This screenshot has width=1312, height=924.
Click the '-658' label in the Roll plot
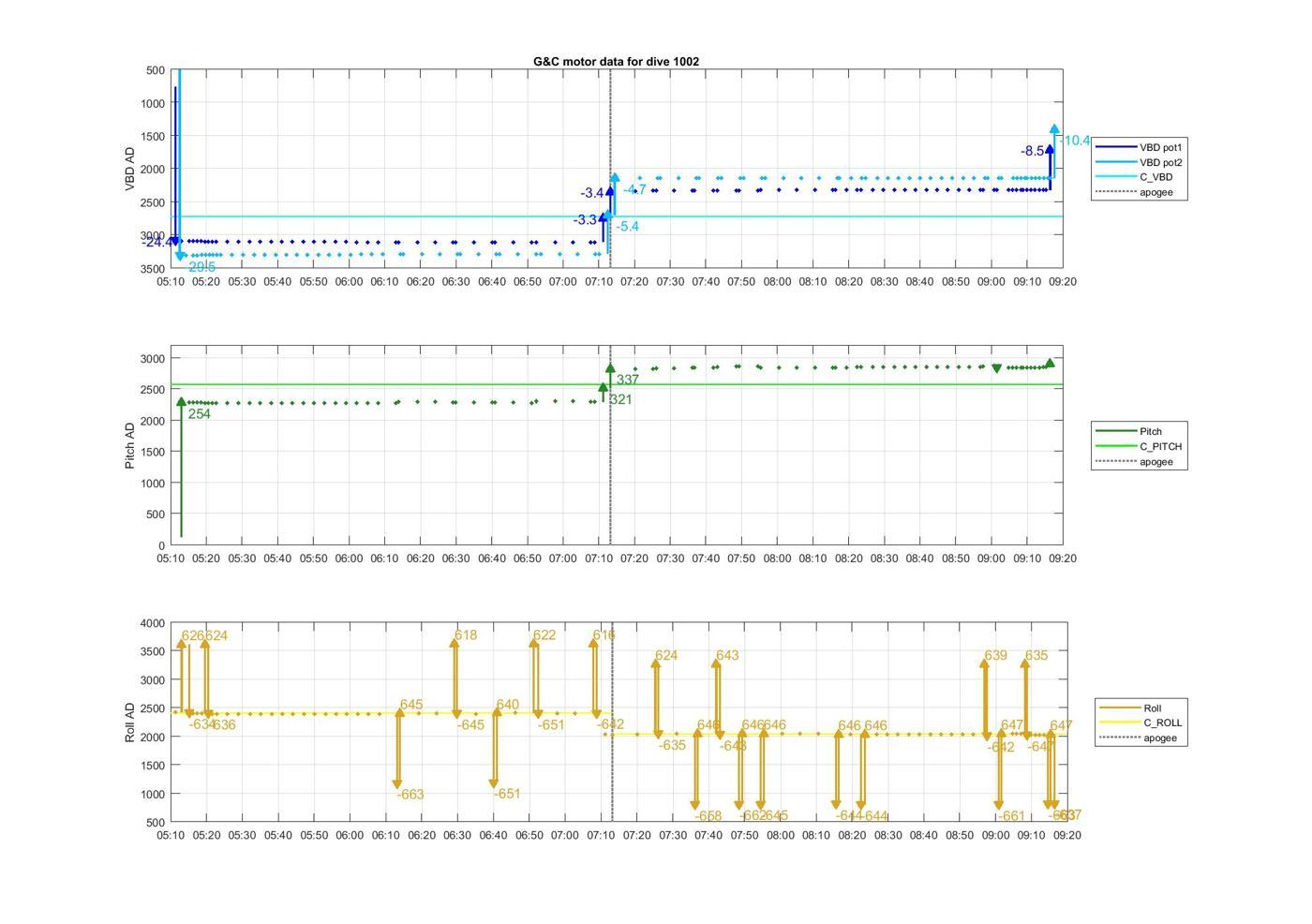coord(708,816)
